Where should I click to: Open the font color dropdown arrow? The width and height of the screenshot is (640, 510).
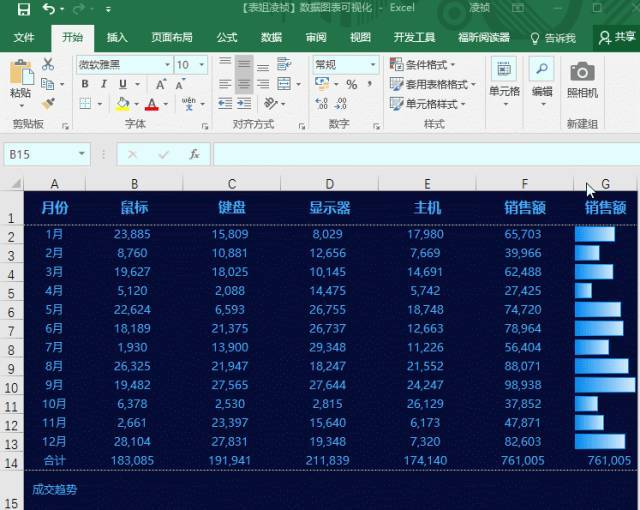[166, 104]
